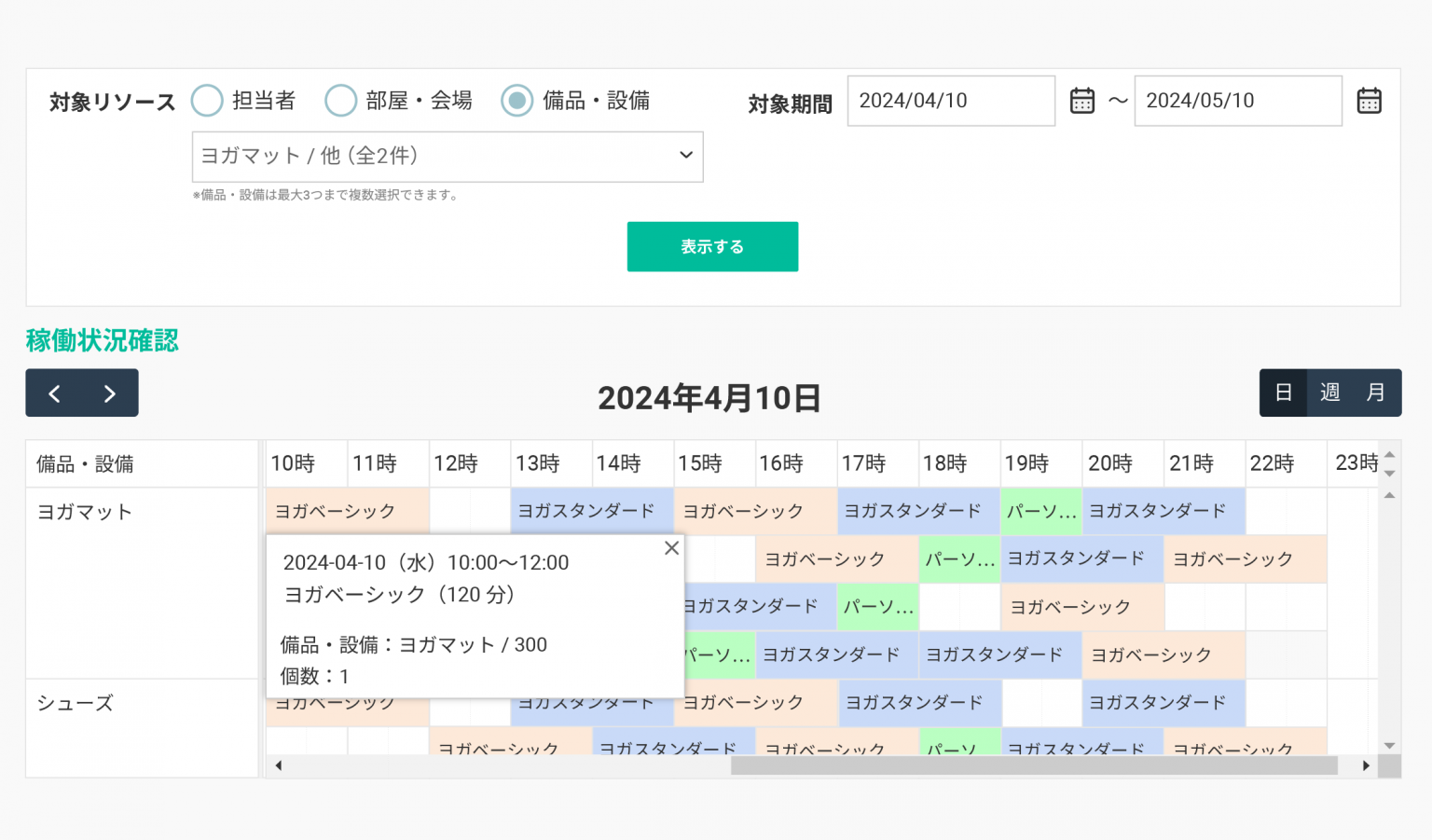Go to next day with right chevron
Image resolution: width=1432 pixels, height=840 pixels.
point(110,393)
